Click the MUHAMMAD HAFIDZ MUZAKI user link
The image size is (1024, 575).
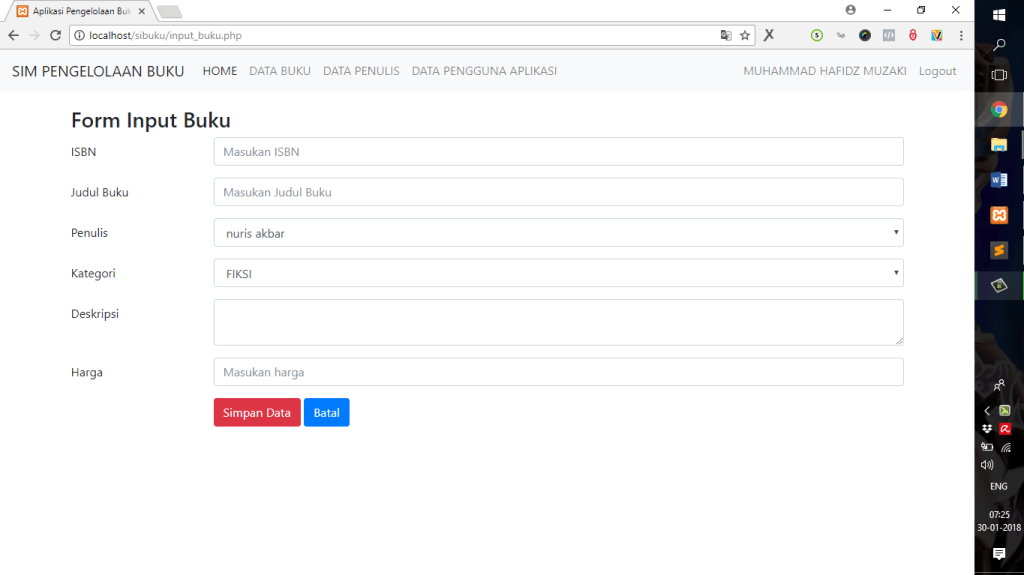click(825, 71)
